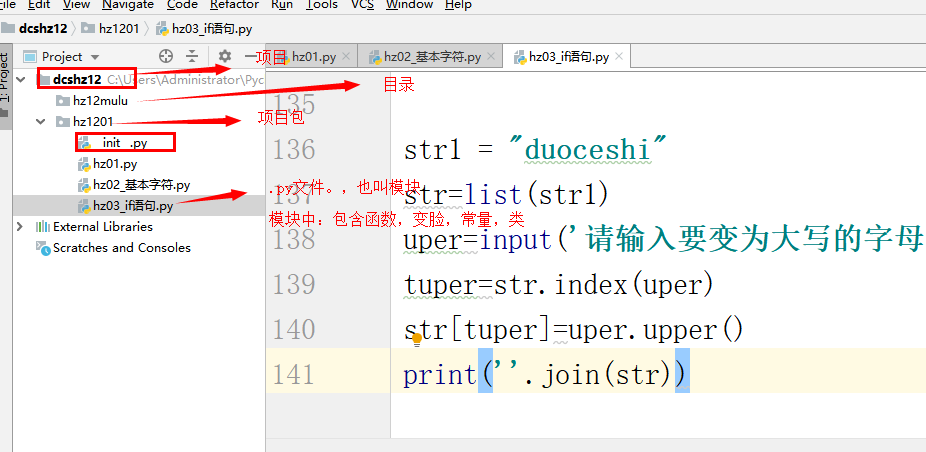Open the Help menu
926x452 pixels.
point(458,5)
